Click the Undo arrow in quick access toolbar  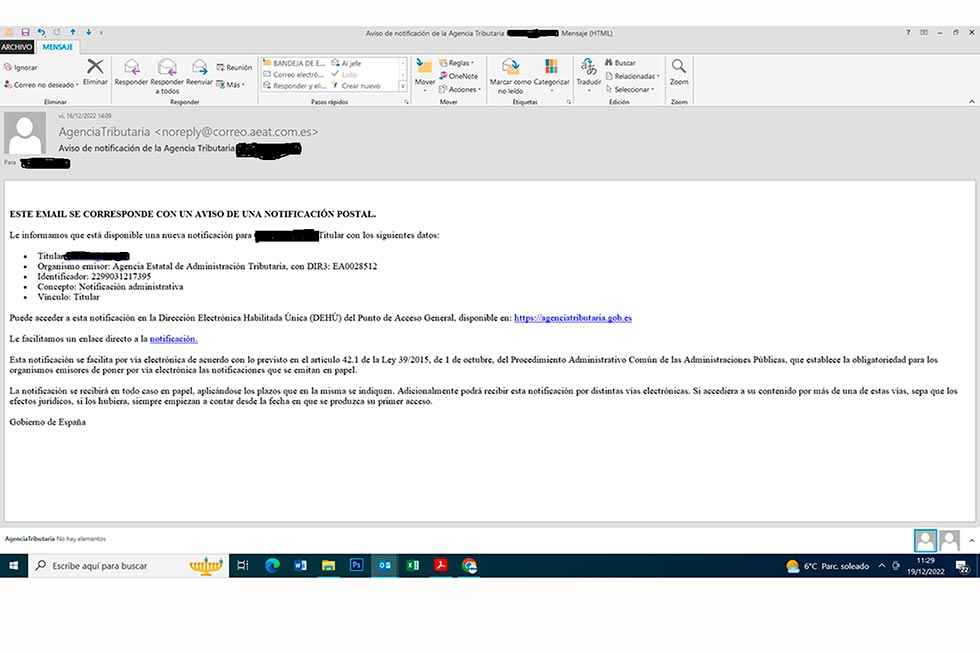pyautogui.click(x=41, y=32)
